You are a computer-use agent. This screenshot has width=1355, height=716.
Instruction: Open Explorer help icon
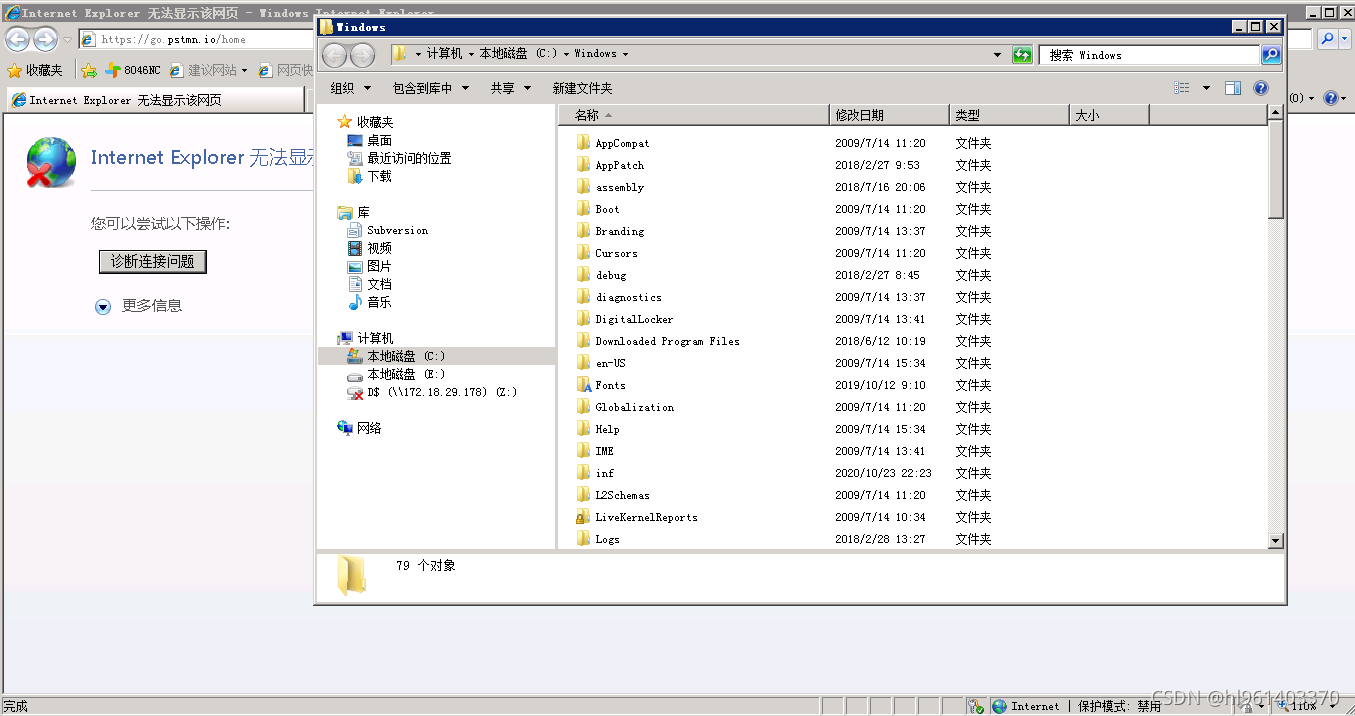pyautogui.click(x=1261, y=88)
